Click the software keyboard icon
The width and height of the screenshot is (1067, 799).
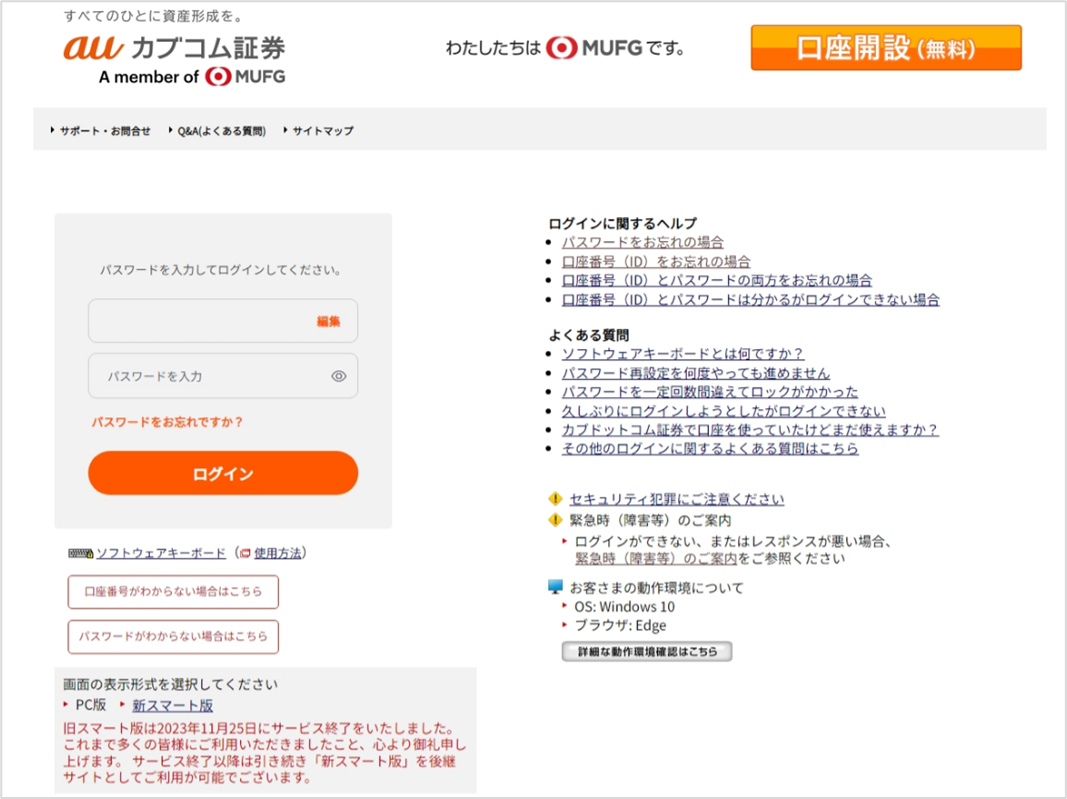80,553
